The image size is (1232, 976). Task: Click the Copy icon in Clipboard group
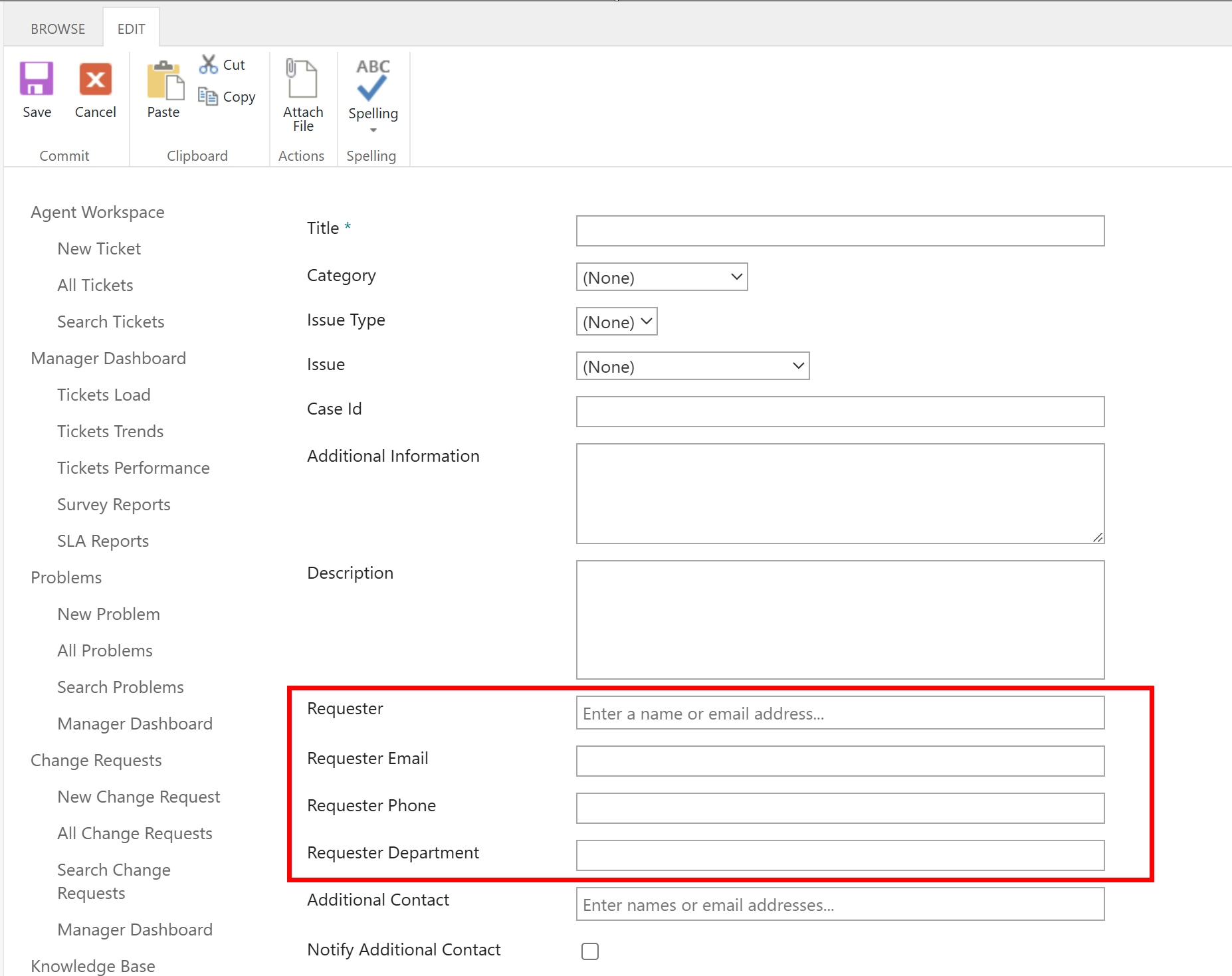[x=208, y=96]
